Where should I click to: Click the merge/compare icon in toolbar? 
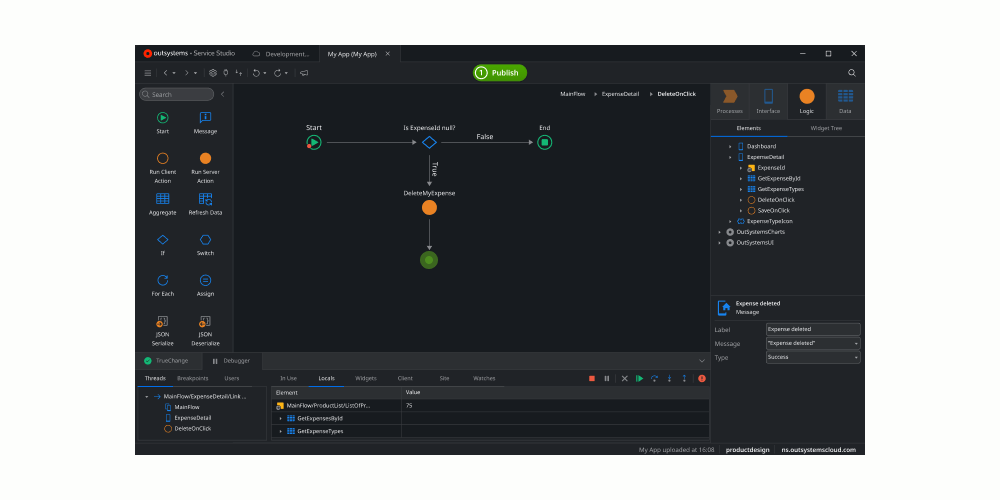239,73
